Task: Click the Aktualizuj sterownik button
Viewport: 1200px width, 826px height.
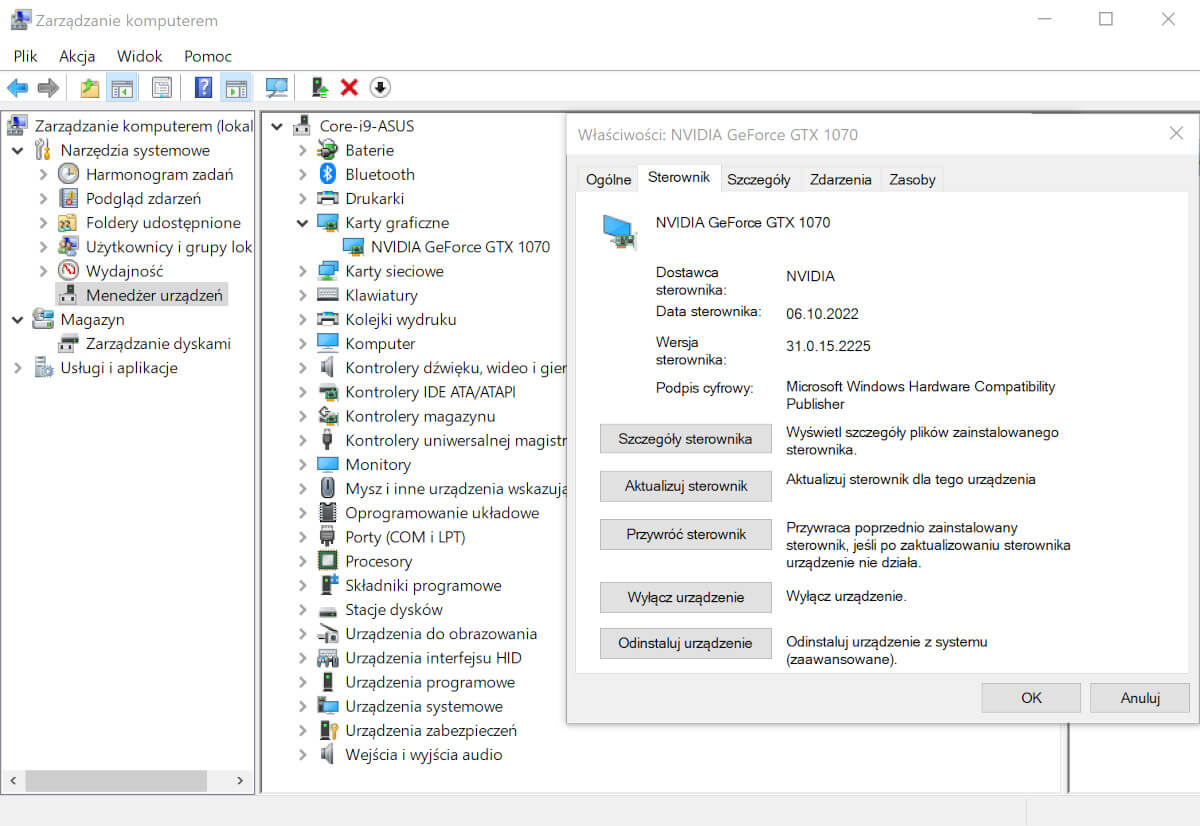Action: coord(685,486)
